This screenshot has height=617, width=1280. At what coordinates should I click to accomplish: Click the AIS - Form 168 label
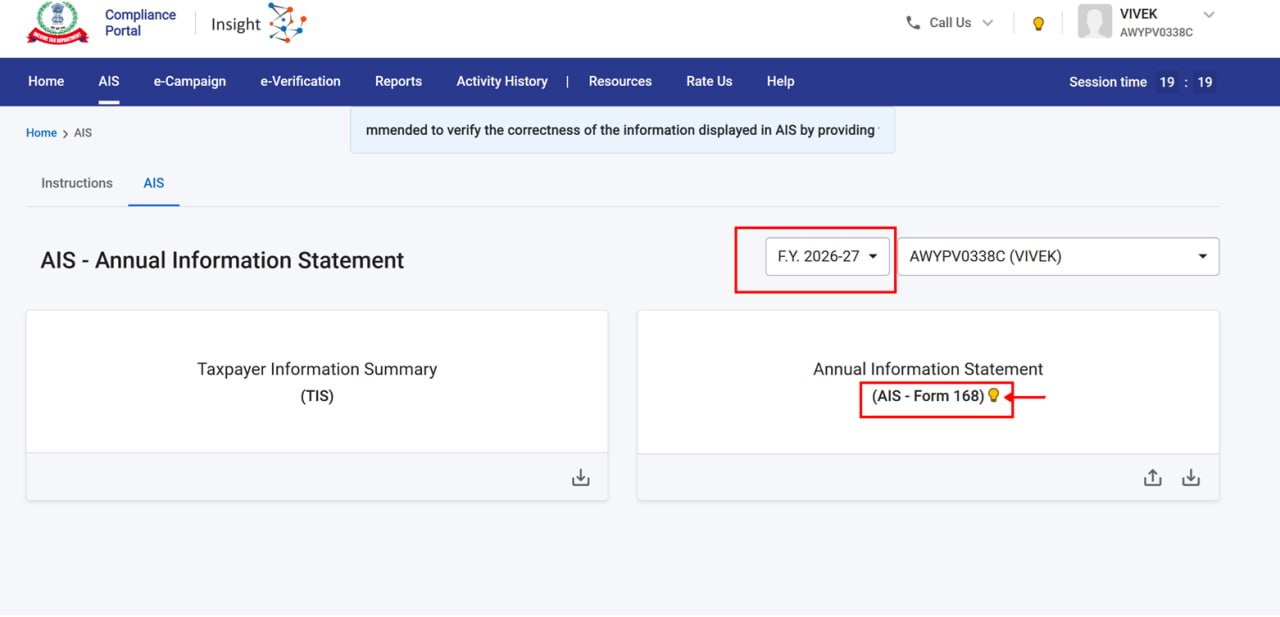pyautogui.click(x=928, y=396)
